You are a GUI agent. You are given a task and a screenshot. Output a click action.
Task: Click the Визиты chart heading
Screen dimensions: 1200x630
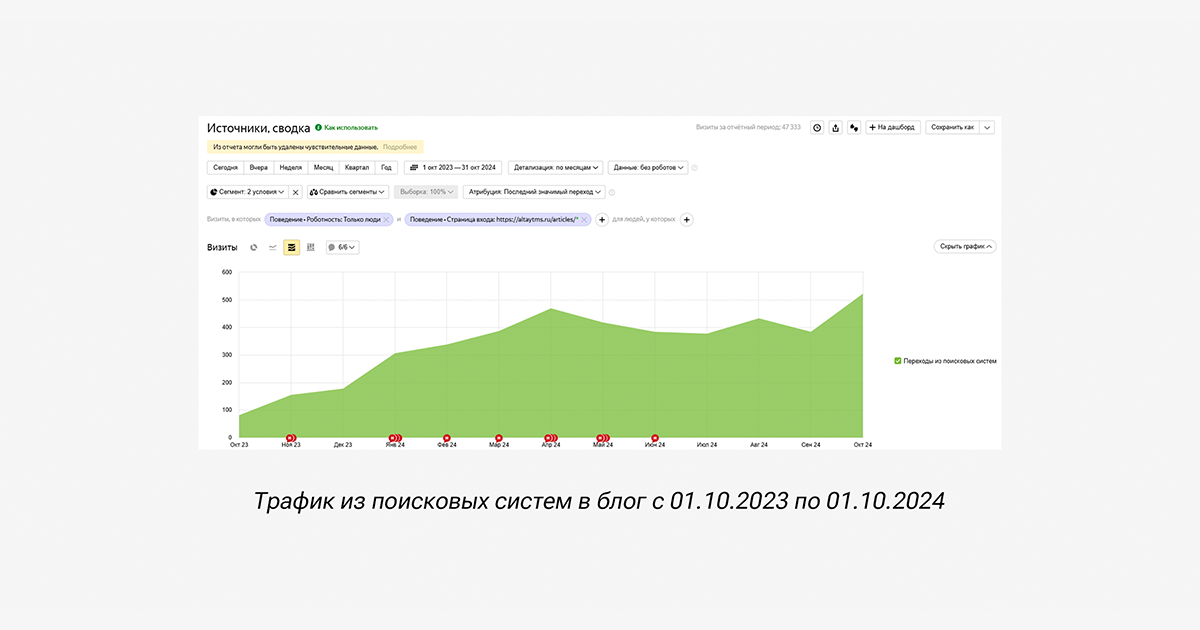pyautogui.click(x=222, y=247)
